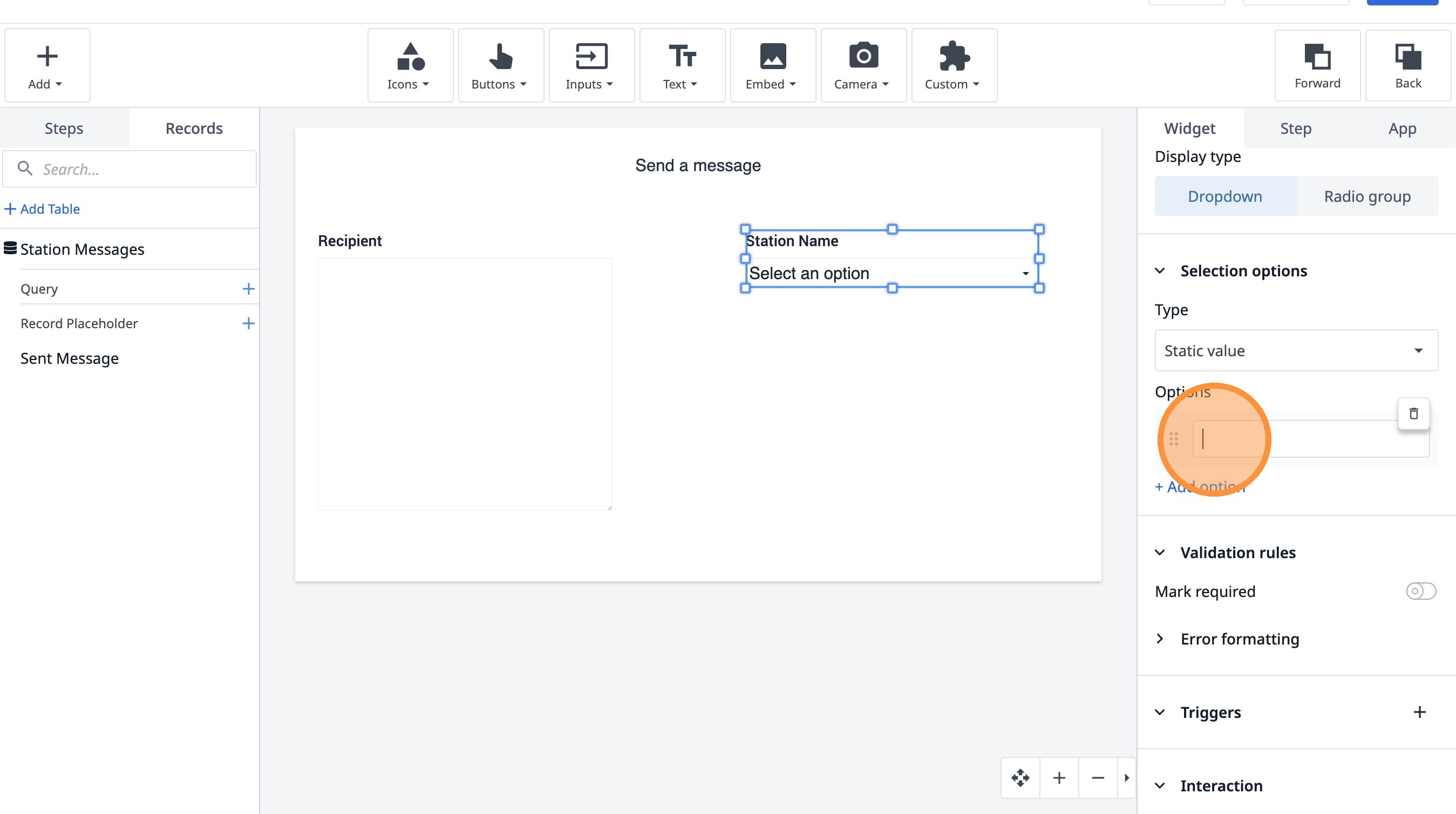Viewport: 1456px width, 814px height.
Task: Bring the widget Forward
Action: tap(1317, 65)
